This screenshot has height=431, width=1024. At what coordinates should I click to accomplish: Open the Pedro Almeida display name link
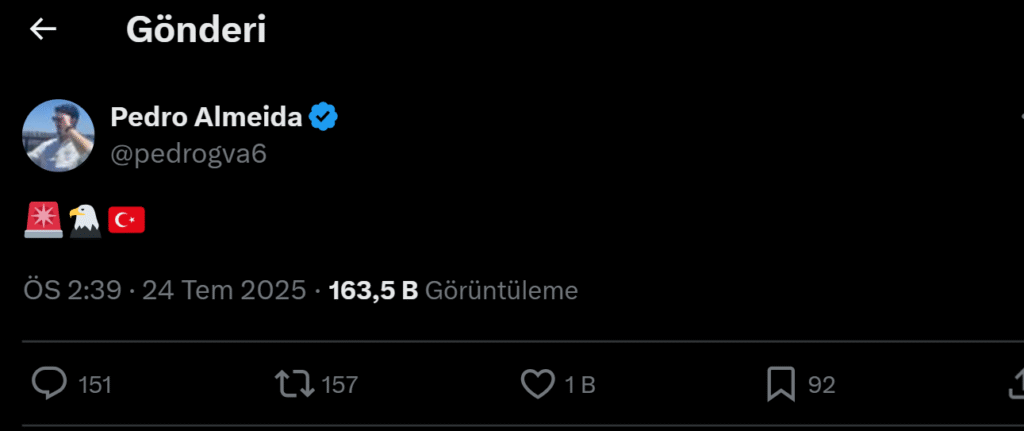(206, 118)
